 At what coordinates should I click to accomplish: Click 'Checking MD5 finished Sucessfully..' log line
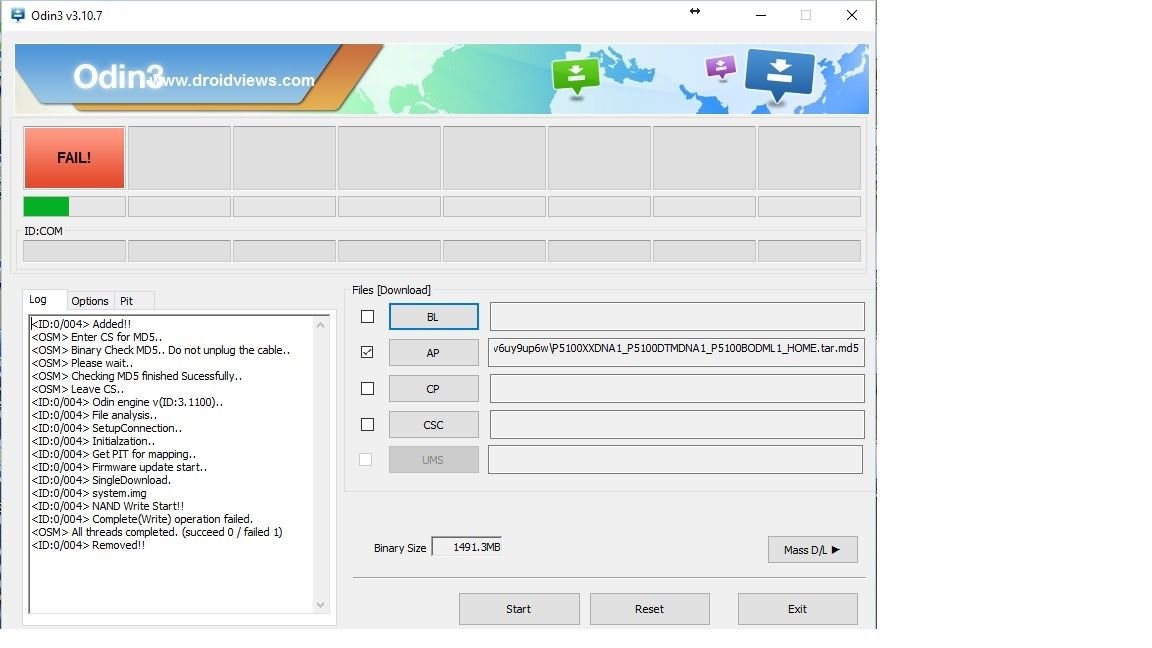[x=137, y=376]
